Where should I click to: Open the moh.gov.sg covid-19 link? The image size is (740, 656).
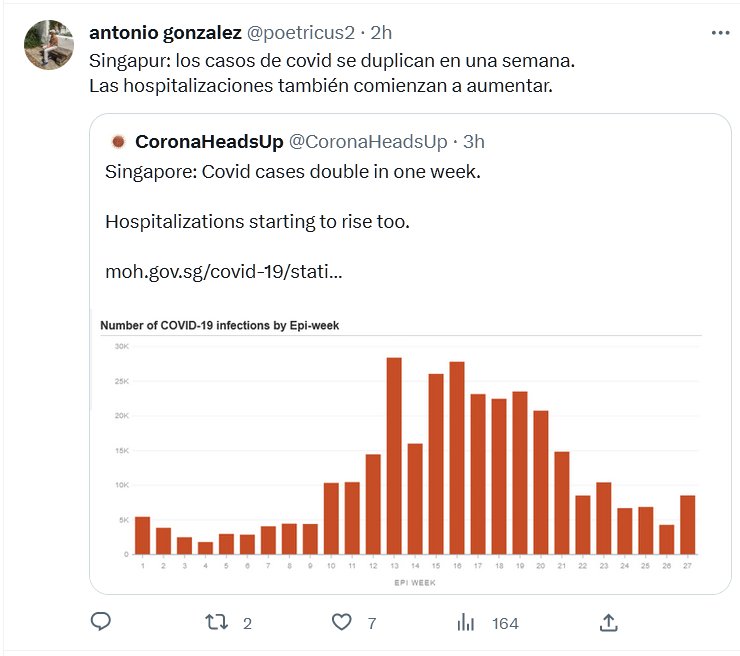point(222,271)
